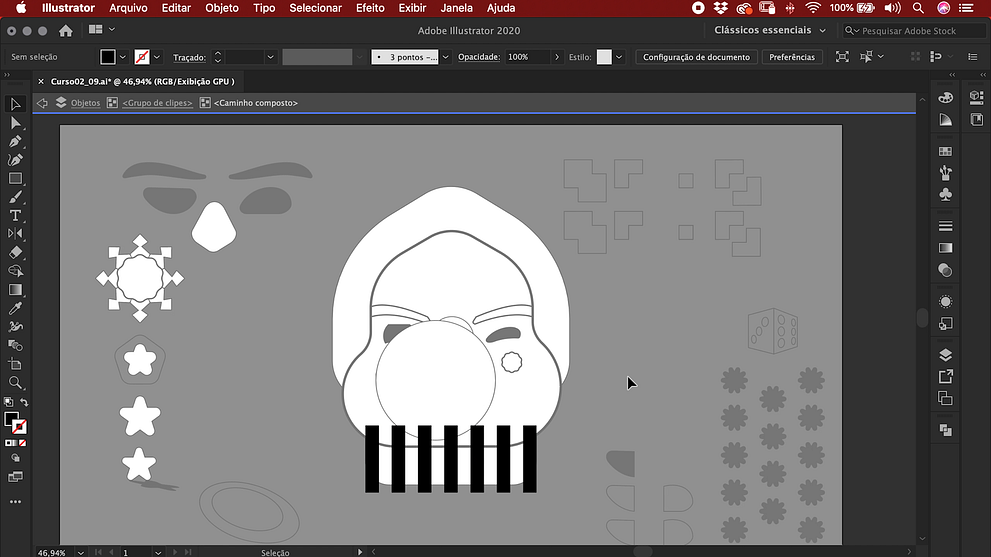991x557 pixels.
Task: Open the Layers panel icon
Action: coord(945,355)
